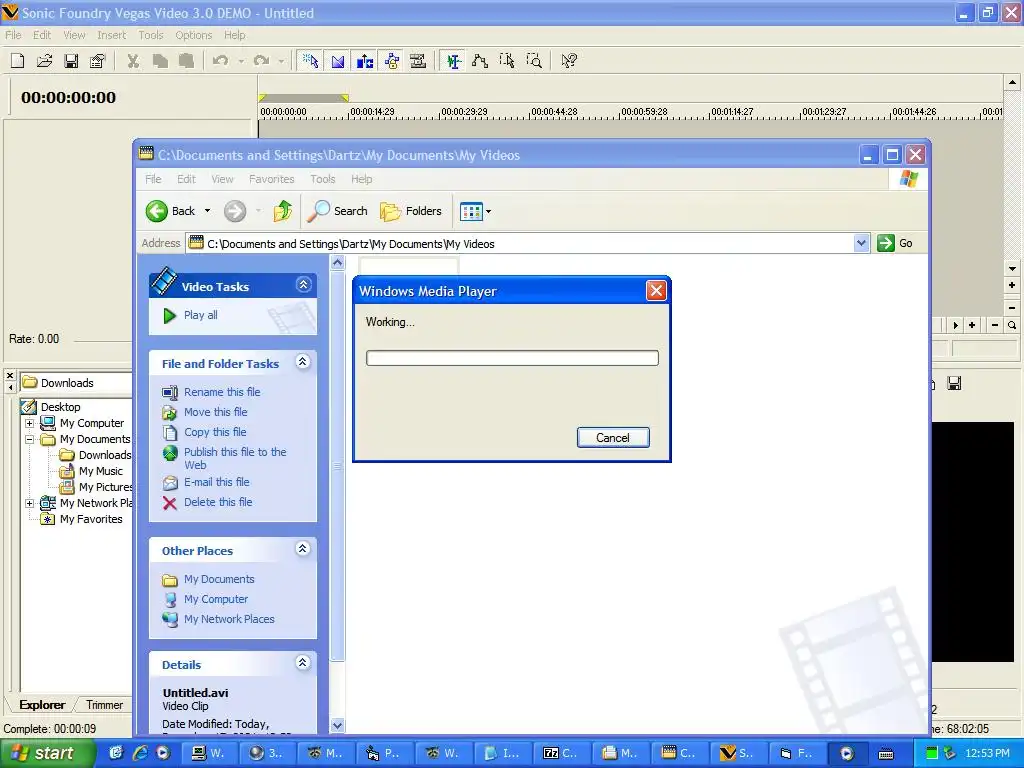Screen dimensions: 1024x768
Task: Click the timeline zoom magnifier icon
Action: pos(1012,325)
